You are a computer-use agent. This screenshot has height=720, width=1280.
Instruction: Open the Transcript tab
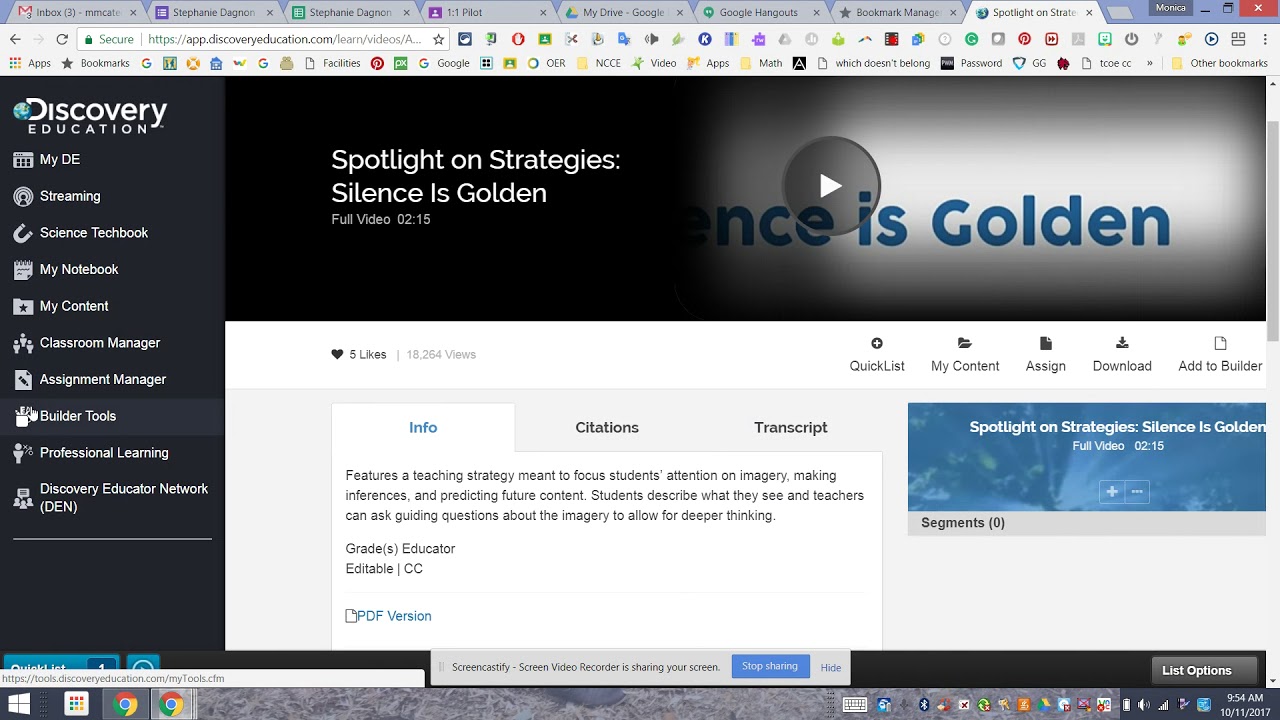pyautogui.click(x=791, y=427)
